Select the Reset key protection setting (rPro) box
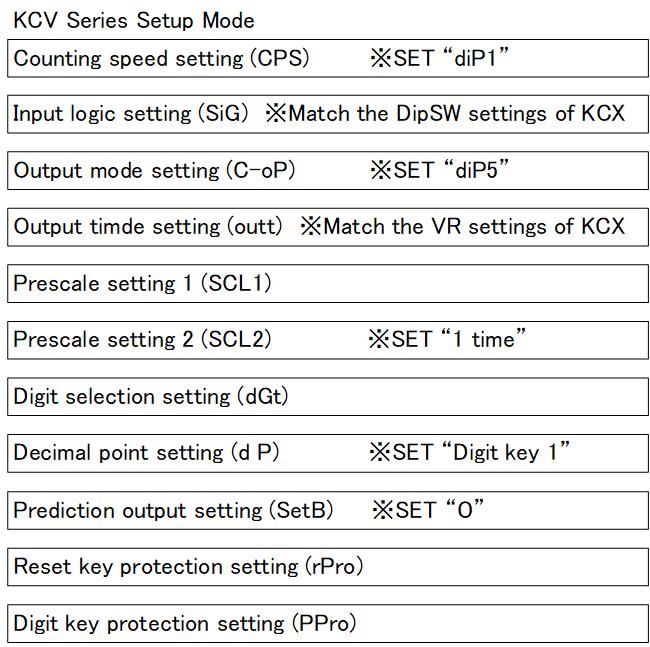Screen dimensions: 650x647 pyautogui.click(x=328, y=567)
